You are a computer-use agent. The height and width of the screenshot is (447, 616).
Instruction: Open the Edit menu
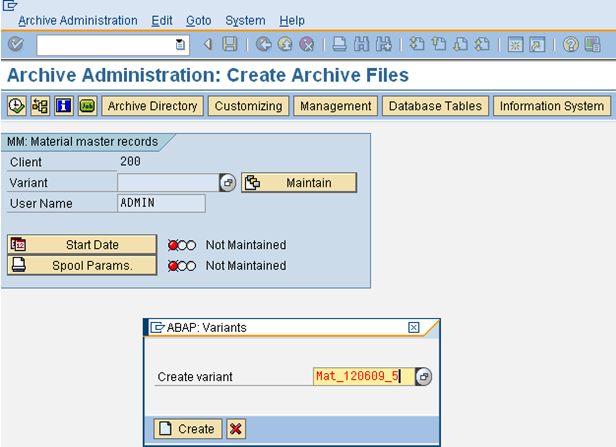tap(162, 20)
